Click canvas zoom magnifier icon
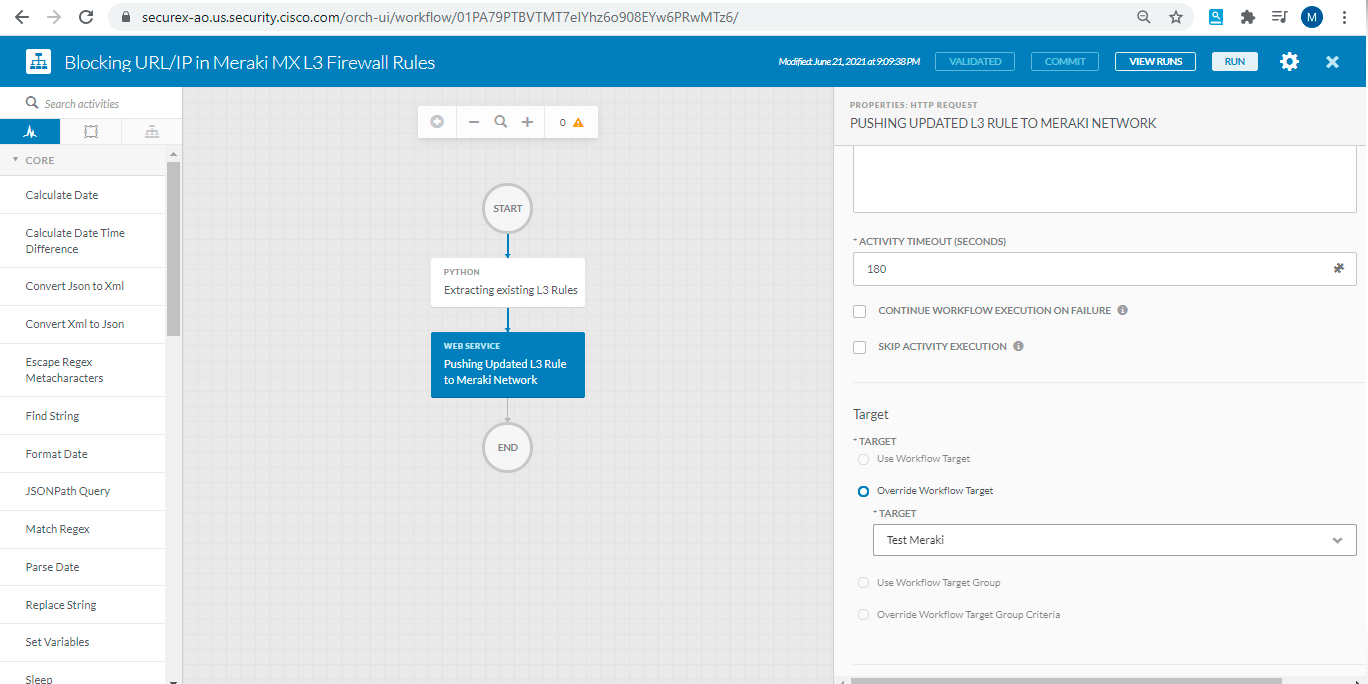 [501, 122]
